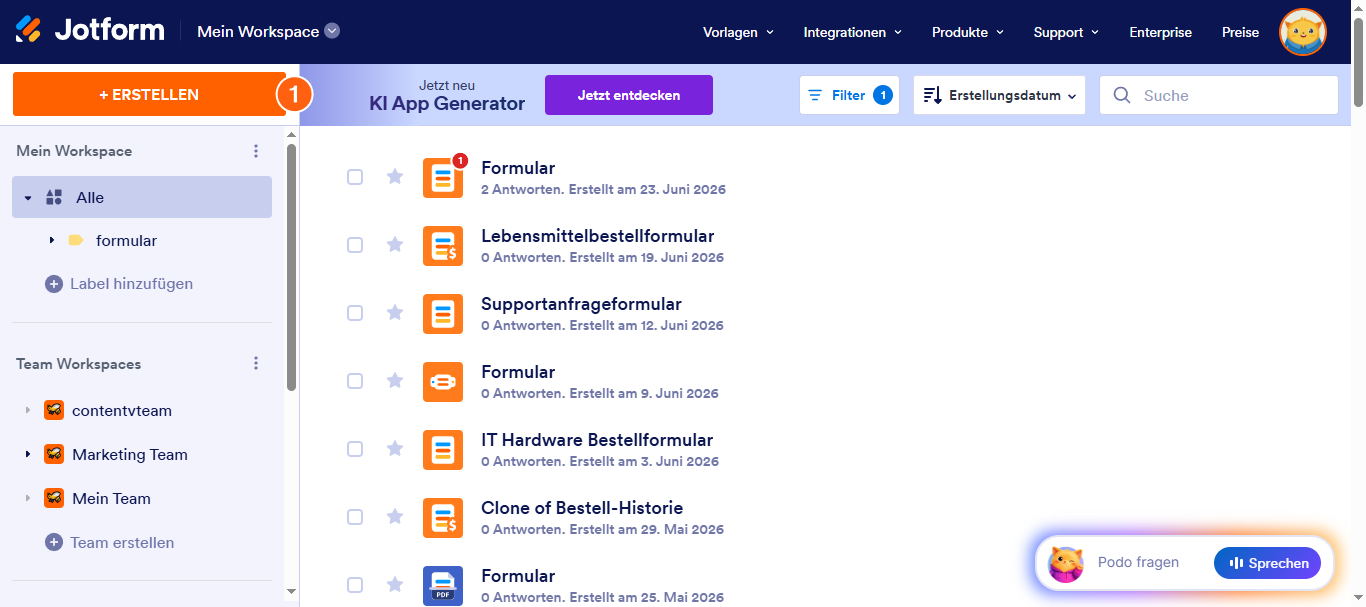Viewport: 1366px width, 607px height.
Task: Click Jetzt entdecken button
Action: coord(629,95)
